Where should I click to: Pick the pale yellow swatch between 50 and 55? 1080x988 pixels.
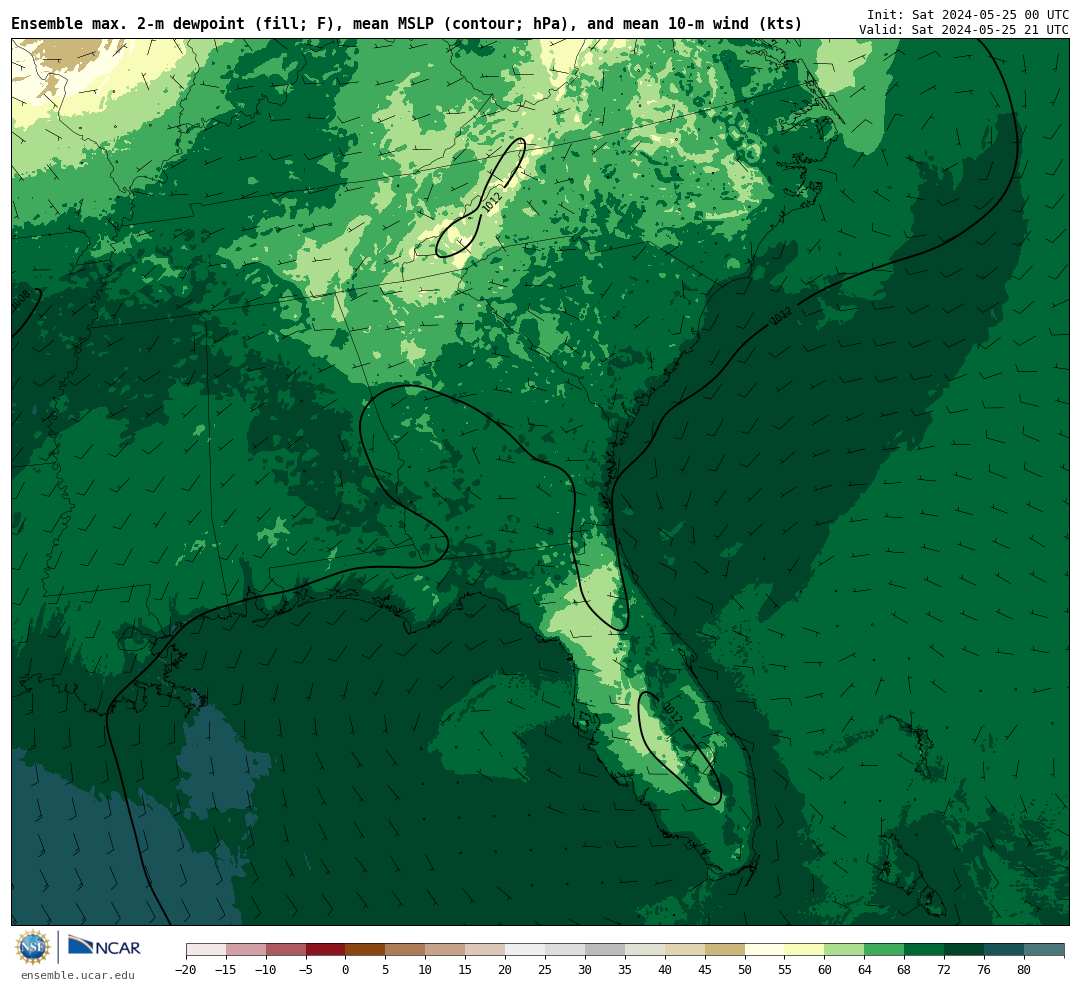765,950
